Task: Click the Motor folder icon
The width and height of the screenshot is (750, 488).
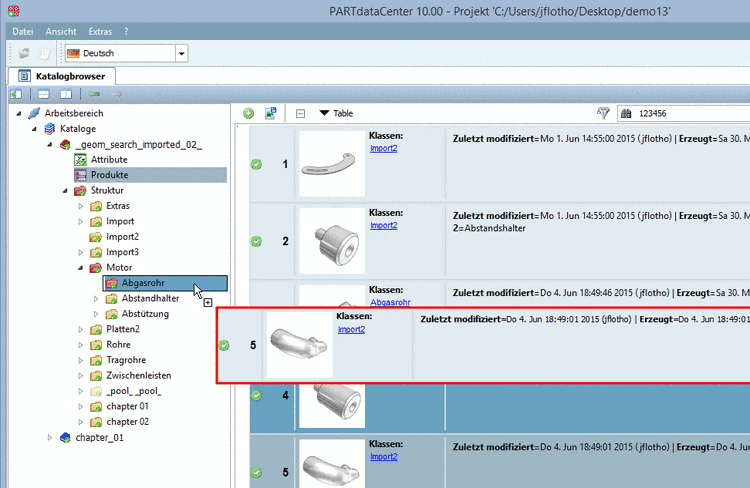Action: [x=96, y=267]
